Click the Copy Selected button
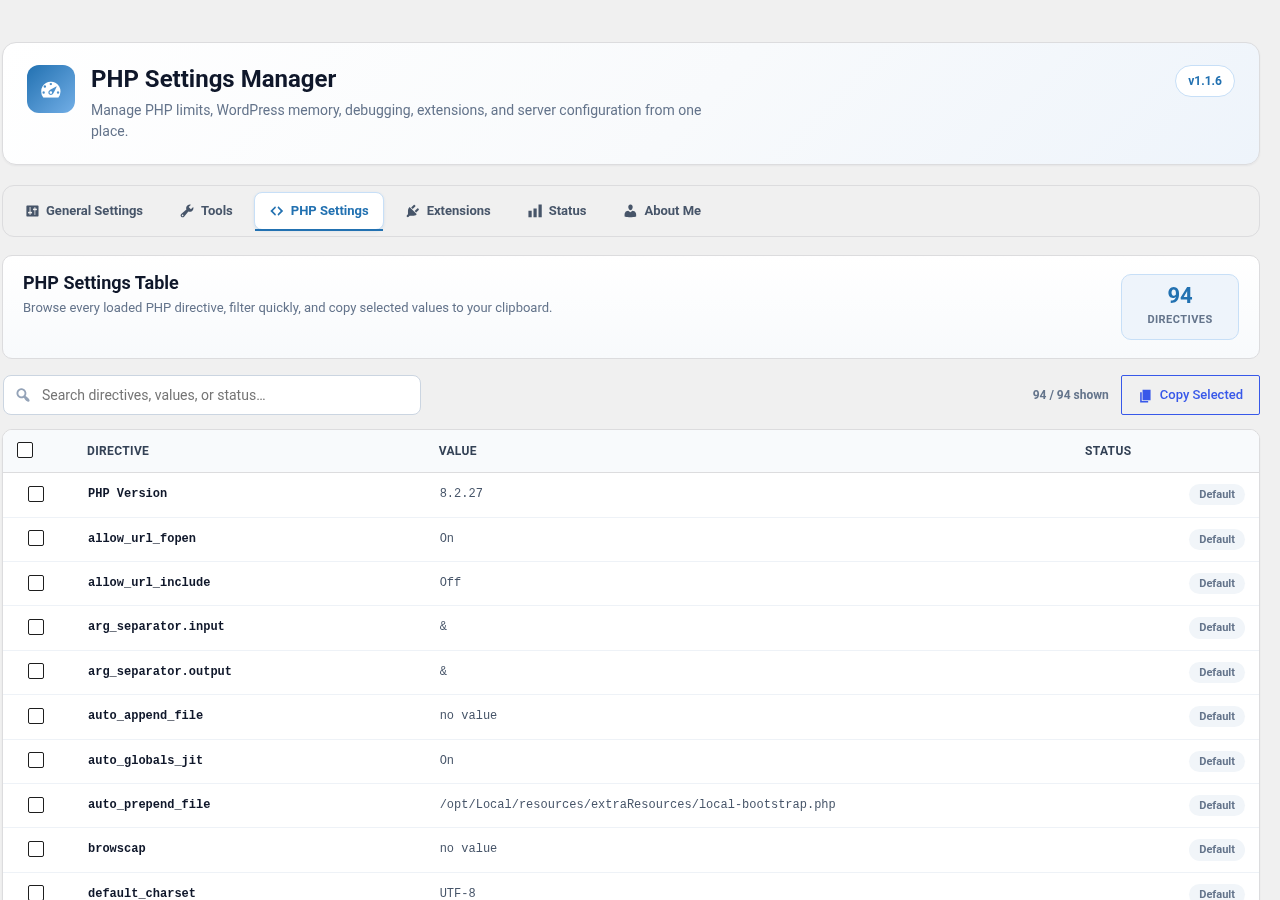 coord(1190,395)
